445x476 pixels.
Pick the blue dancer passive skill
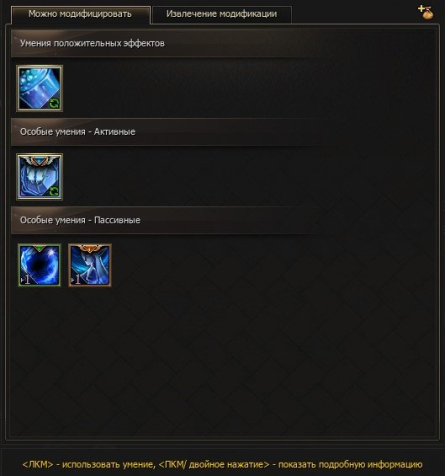tap(90, 265)
